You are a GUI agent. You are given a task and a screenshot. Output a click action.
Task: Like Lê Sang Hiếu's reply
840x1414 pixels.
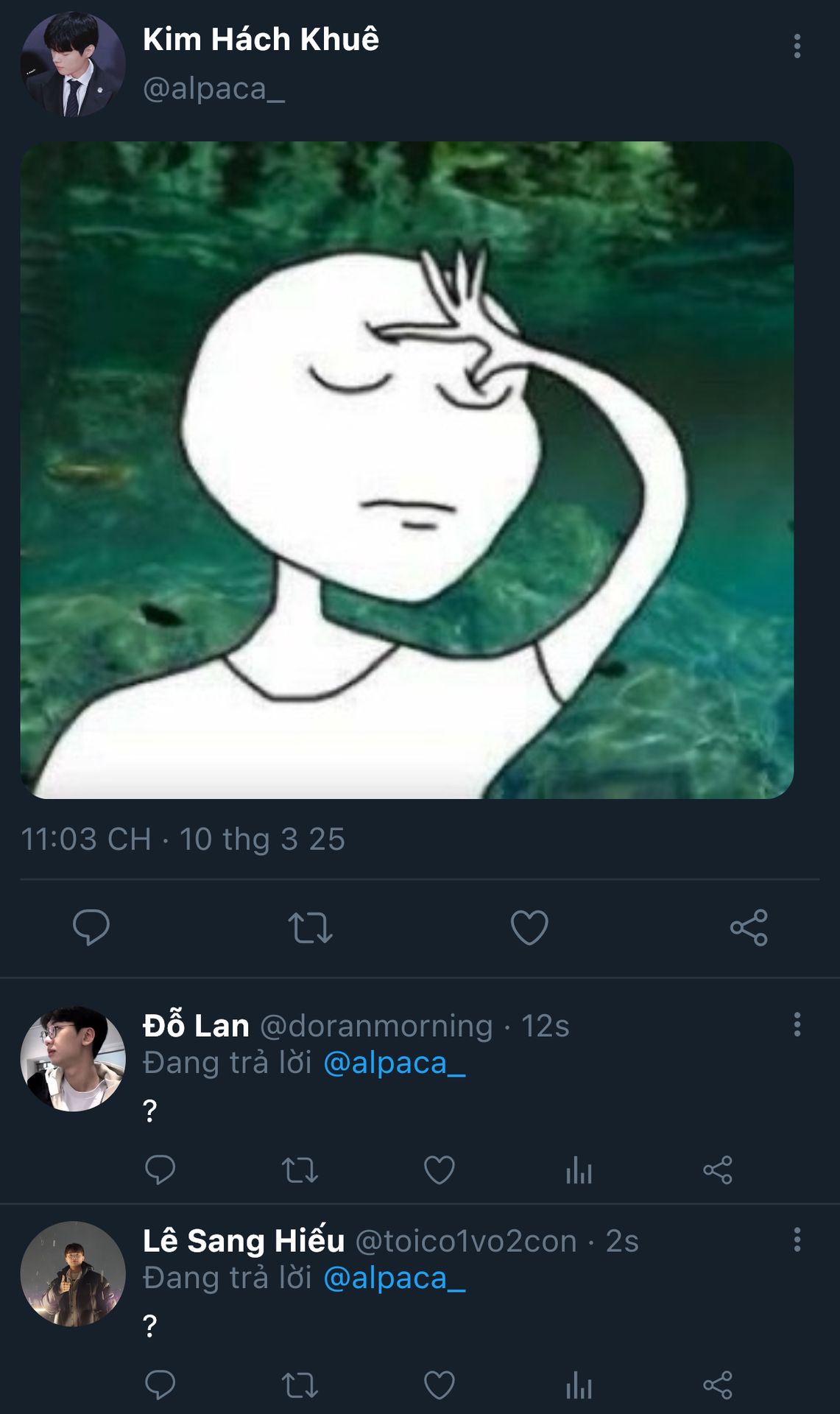[440, 1385]
